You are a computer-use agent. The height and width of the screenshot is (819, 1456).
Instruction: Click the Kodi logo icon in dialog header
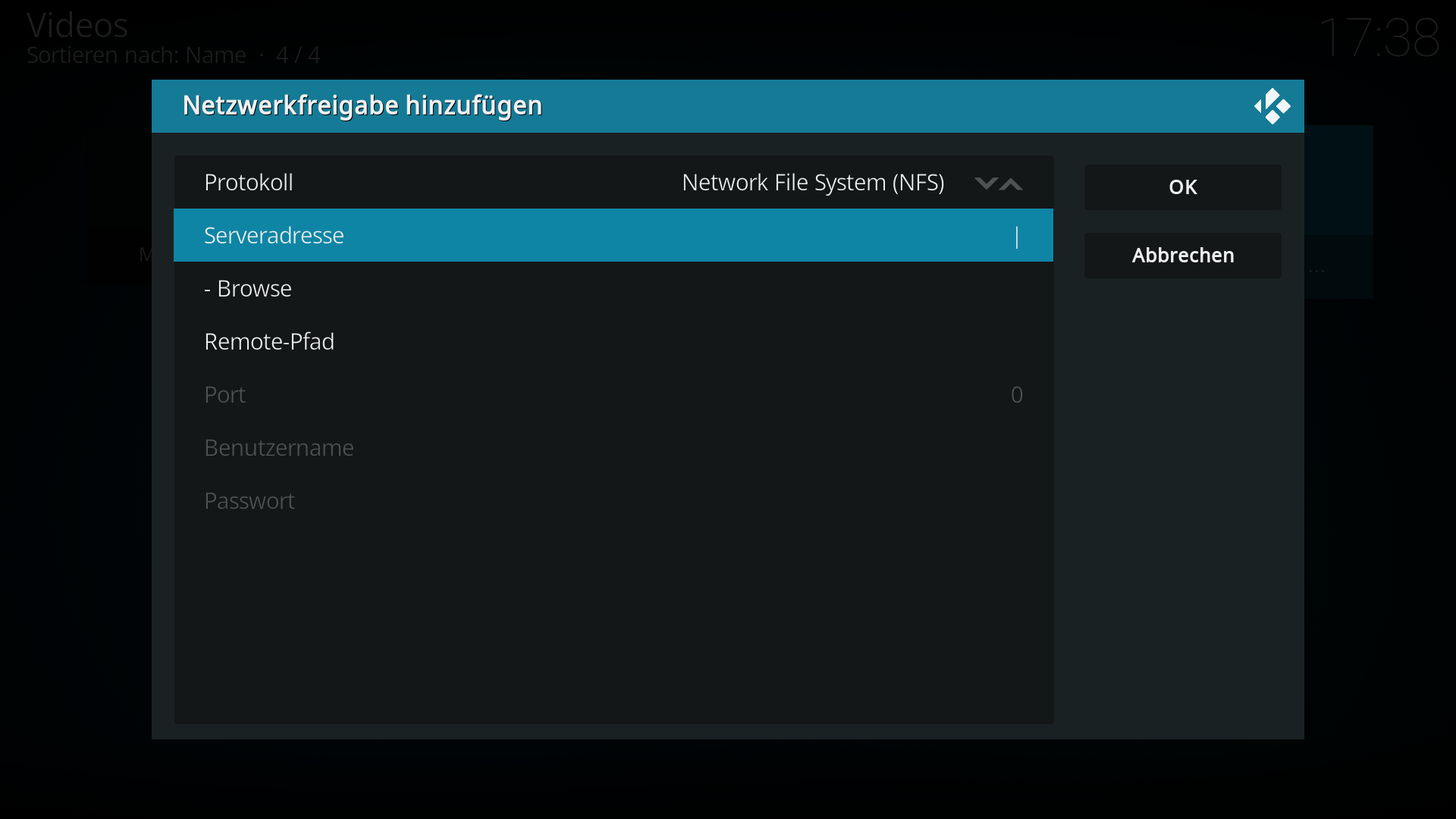tap(1272, 106)
